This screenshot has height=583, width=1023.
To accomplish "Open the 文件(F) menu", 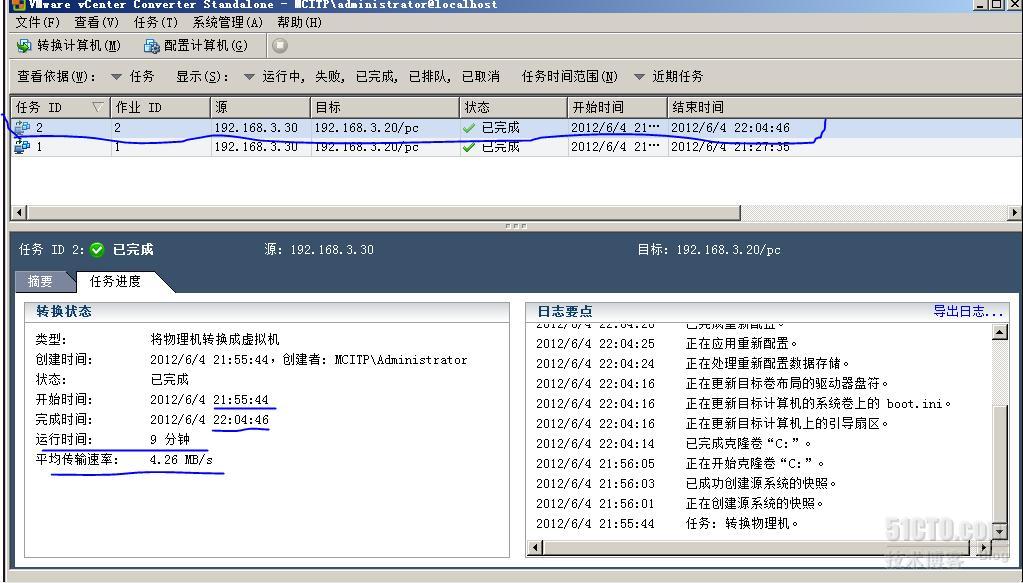I will 38,22.
